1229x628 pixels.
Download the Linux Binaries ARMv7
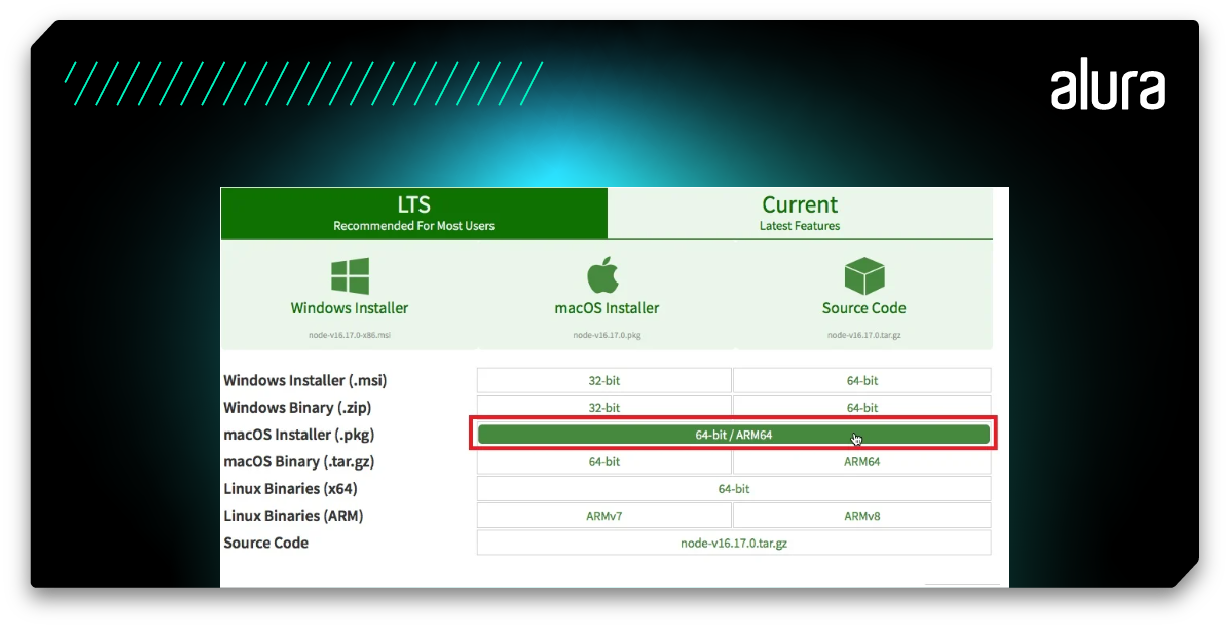click(604, 516)
